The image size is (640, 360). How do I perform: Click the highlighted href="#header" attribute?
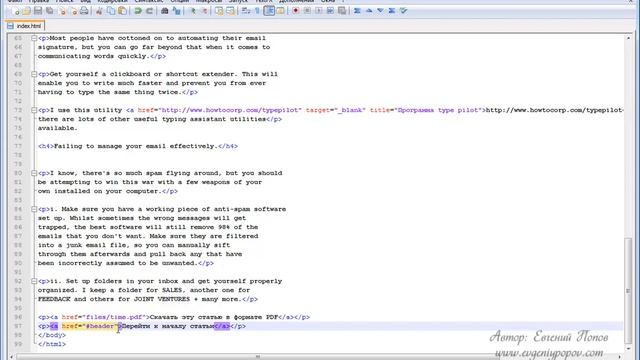89,326
